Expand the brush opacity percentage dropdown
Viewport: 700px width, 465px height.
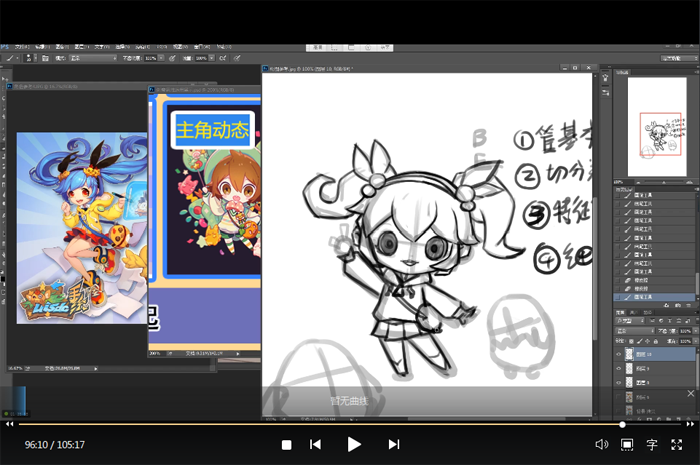pyautogui.click(x=164, y=58)
